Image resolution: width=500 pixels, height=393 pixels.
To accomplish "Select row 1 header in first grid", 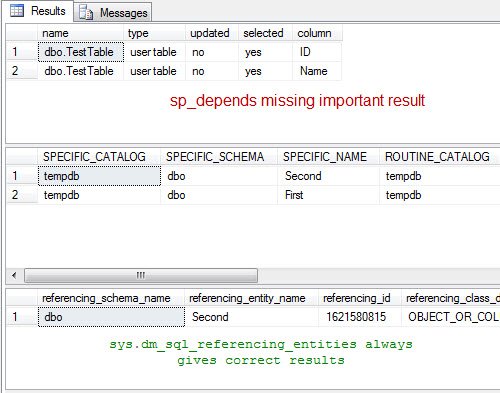I will click(x=22, y=52).
